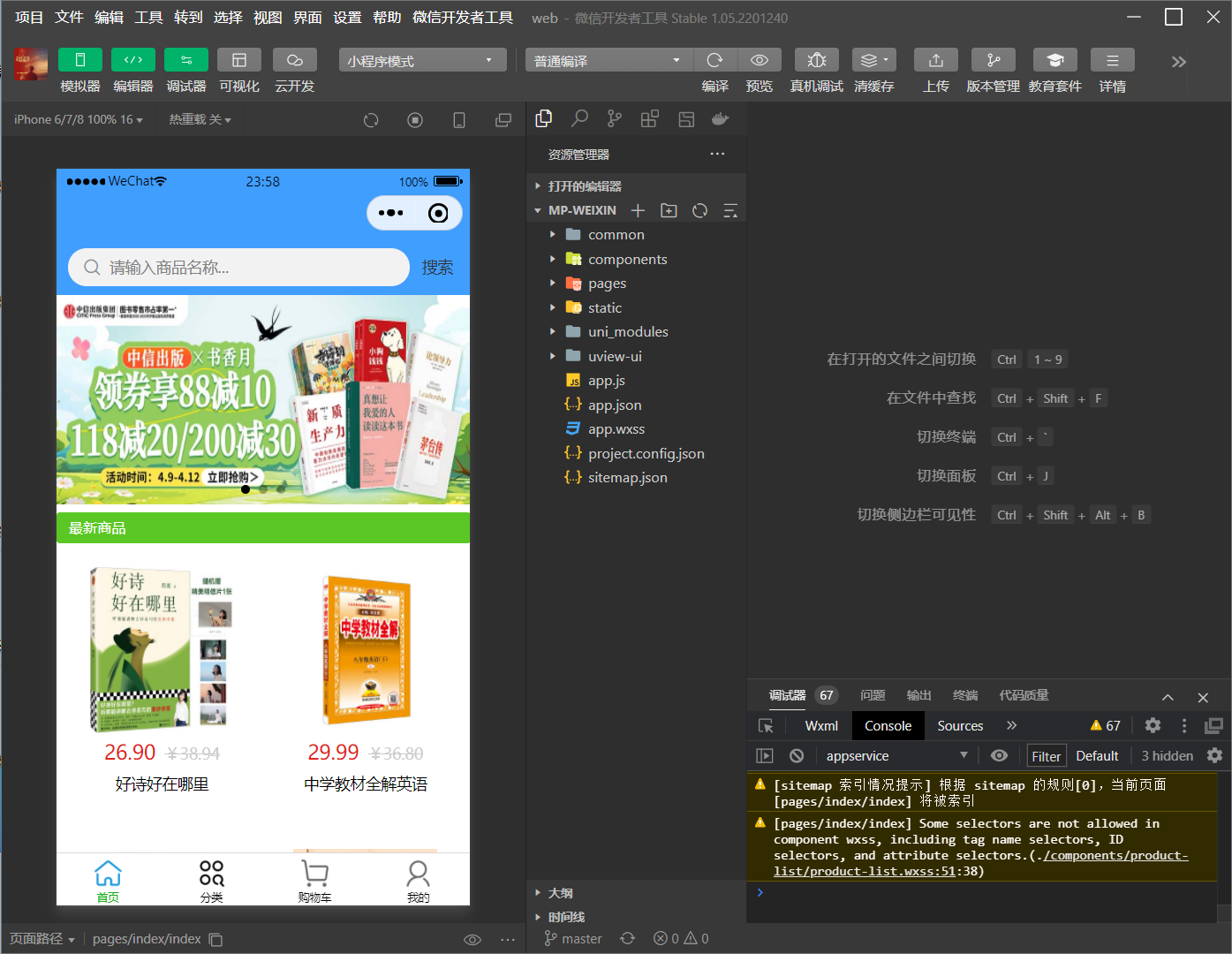
Task: Open the project details panel
Action: [x=1113, y=60]
